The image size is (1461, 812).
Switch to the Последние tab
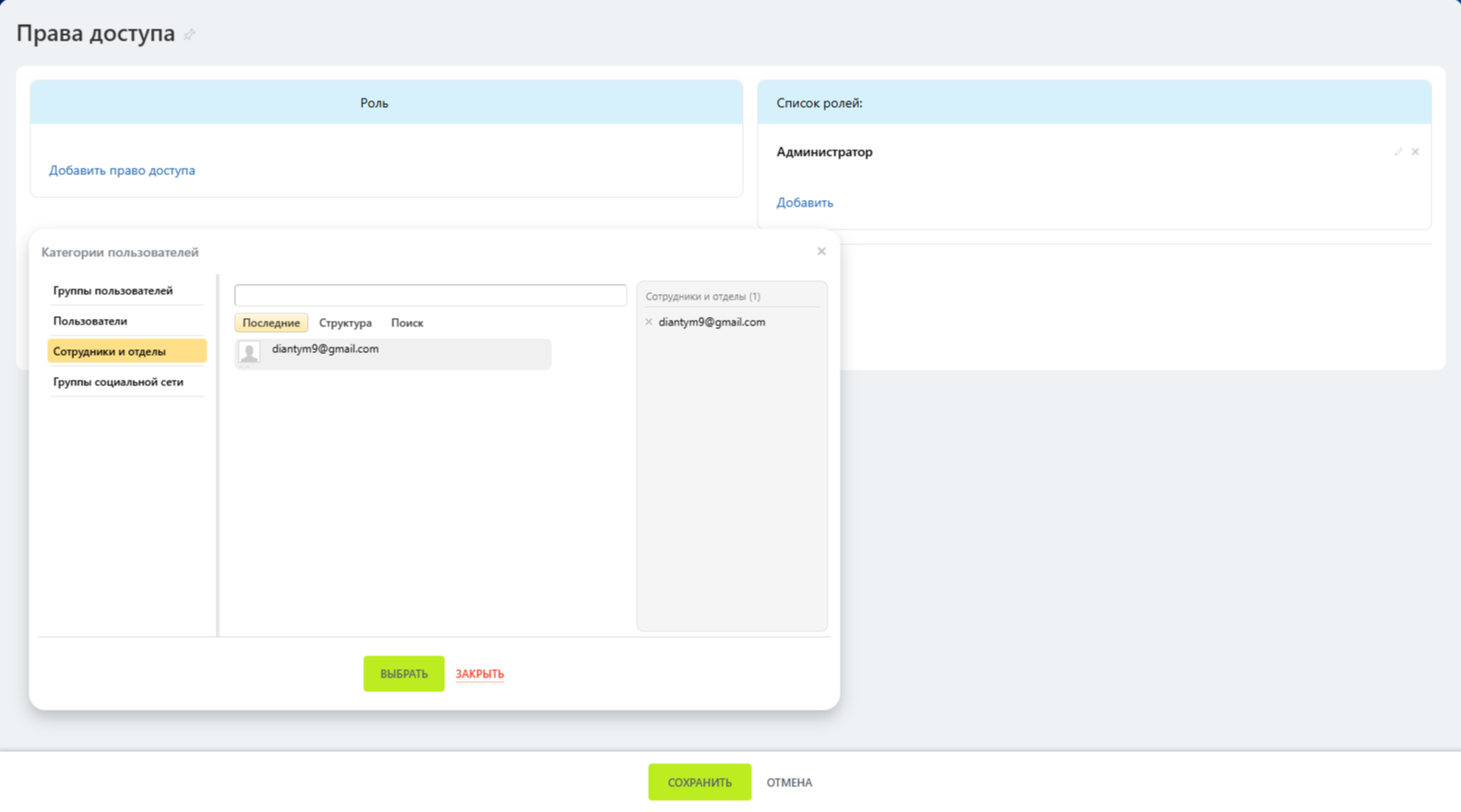(x=271, y=324)
